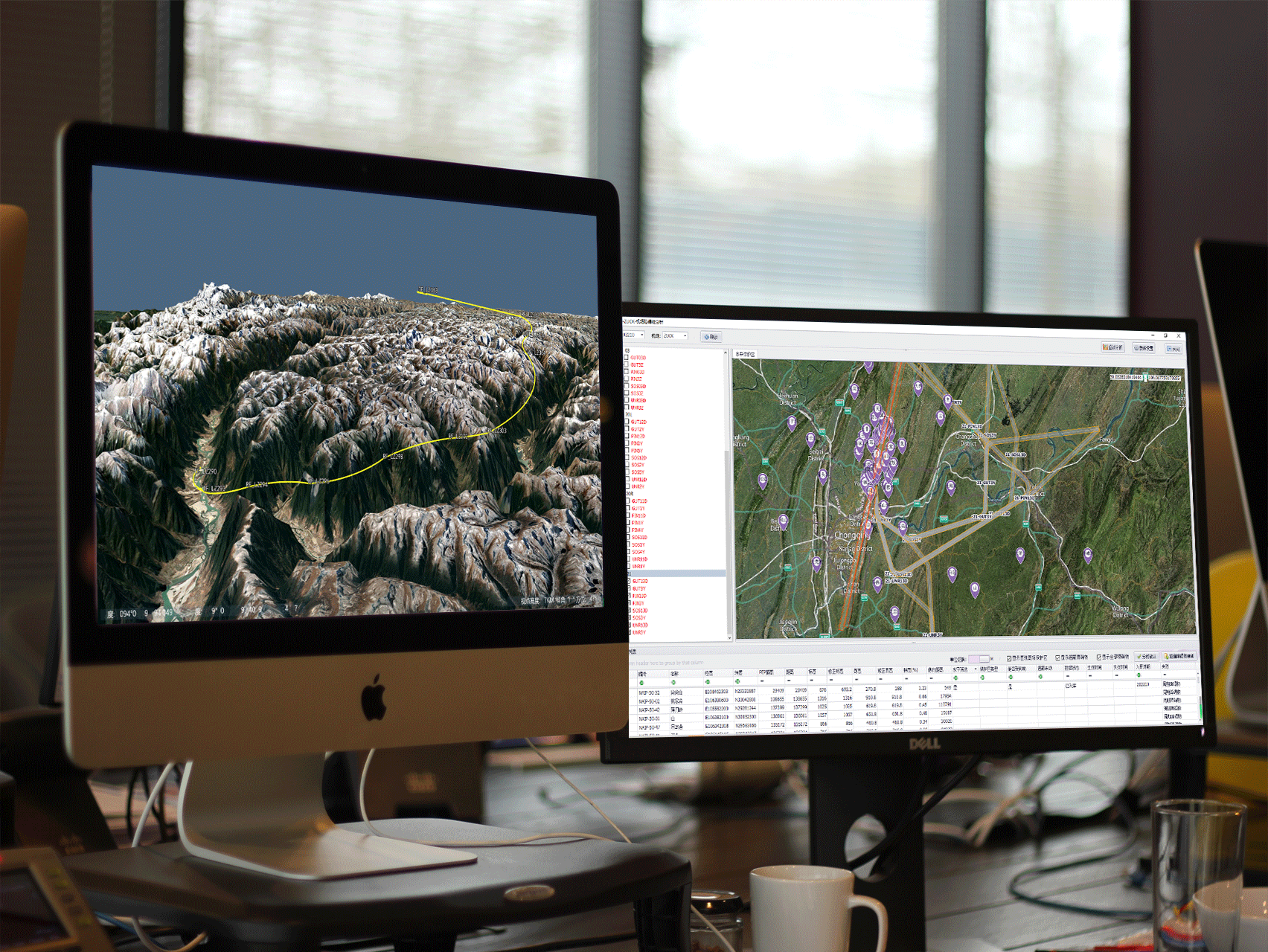
Task: Toggle the UNR03D checkbox in the procedure list
Action: [627, 400]
